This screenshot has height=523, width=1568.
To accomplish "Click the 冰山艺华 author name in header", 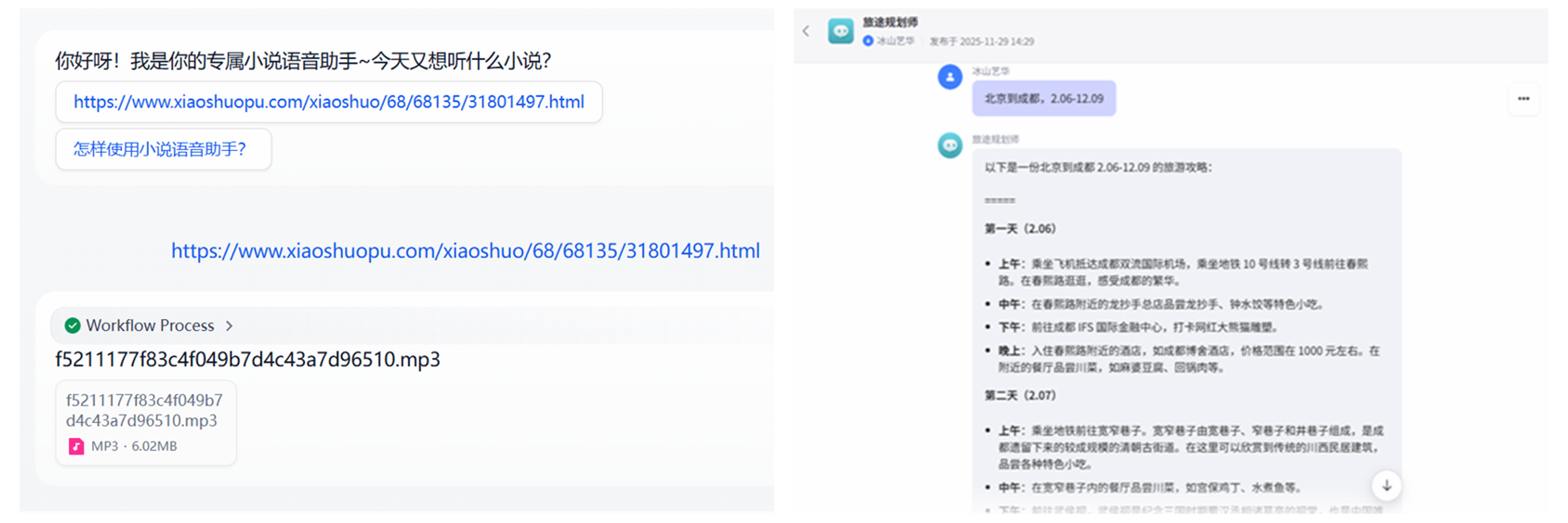I will click(x=895, y=41).
